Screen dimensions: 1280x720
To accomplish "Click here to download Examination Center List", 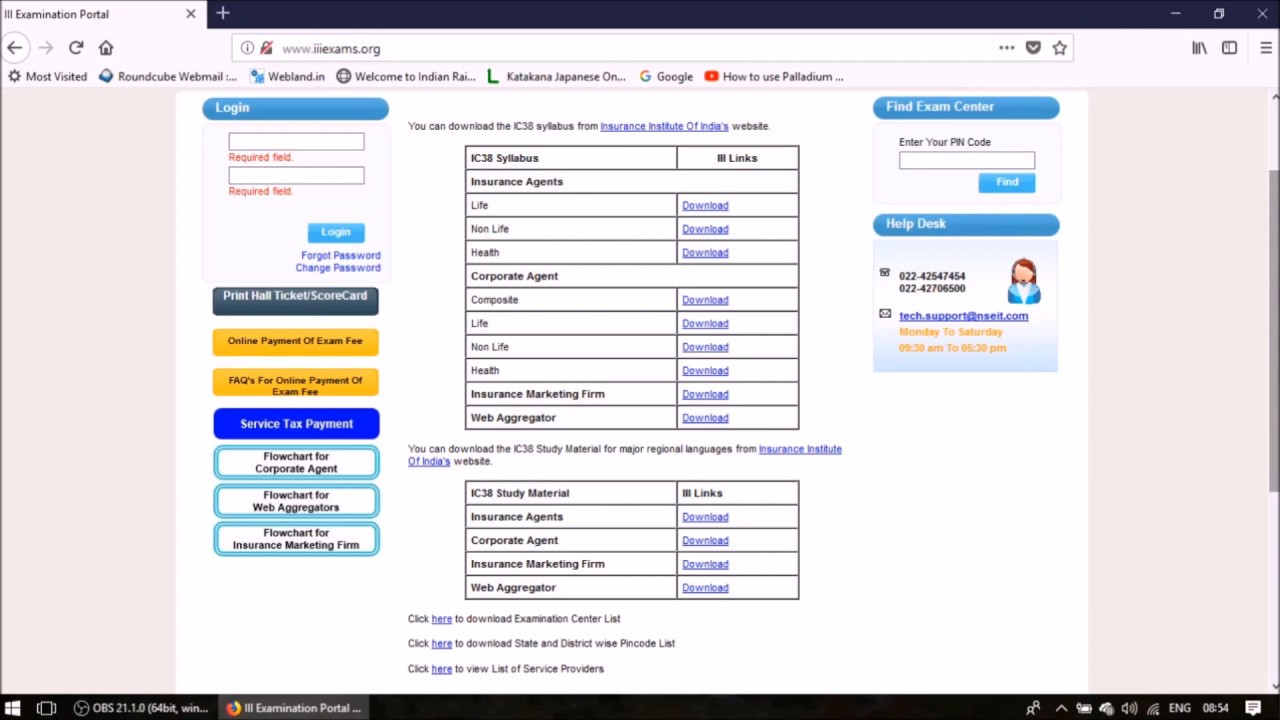I will [442, 619].
